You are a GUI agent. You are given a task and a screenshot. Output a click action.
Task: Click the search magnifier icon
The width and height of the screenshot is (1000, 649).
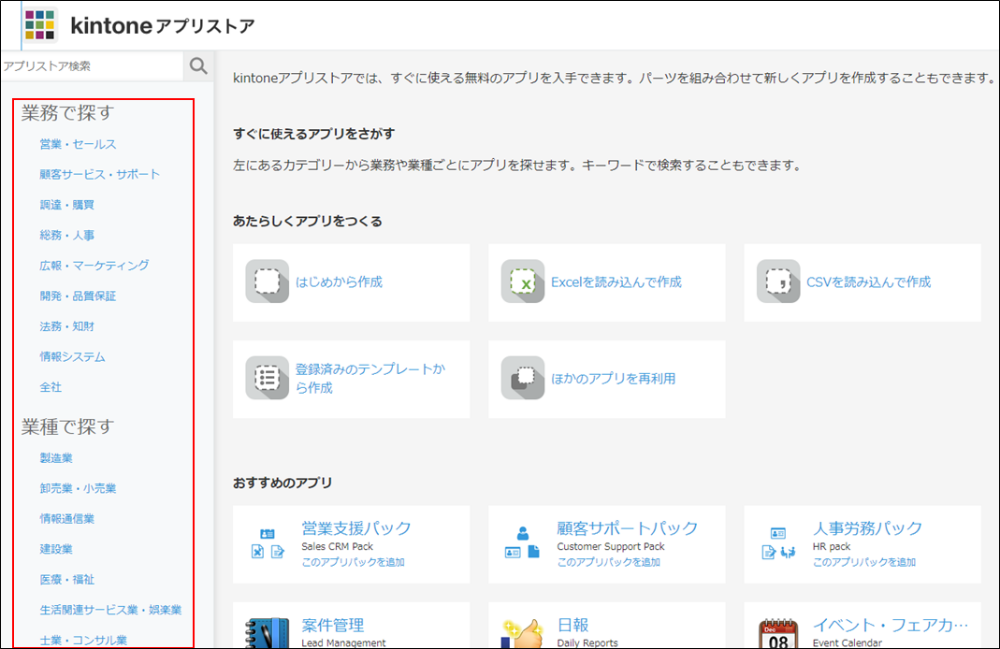click(198, 66)
